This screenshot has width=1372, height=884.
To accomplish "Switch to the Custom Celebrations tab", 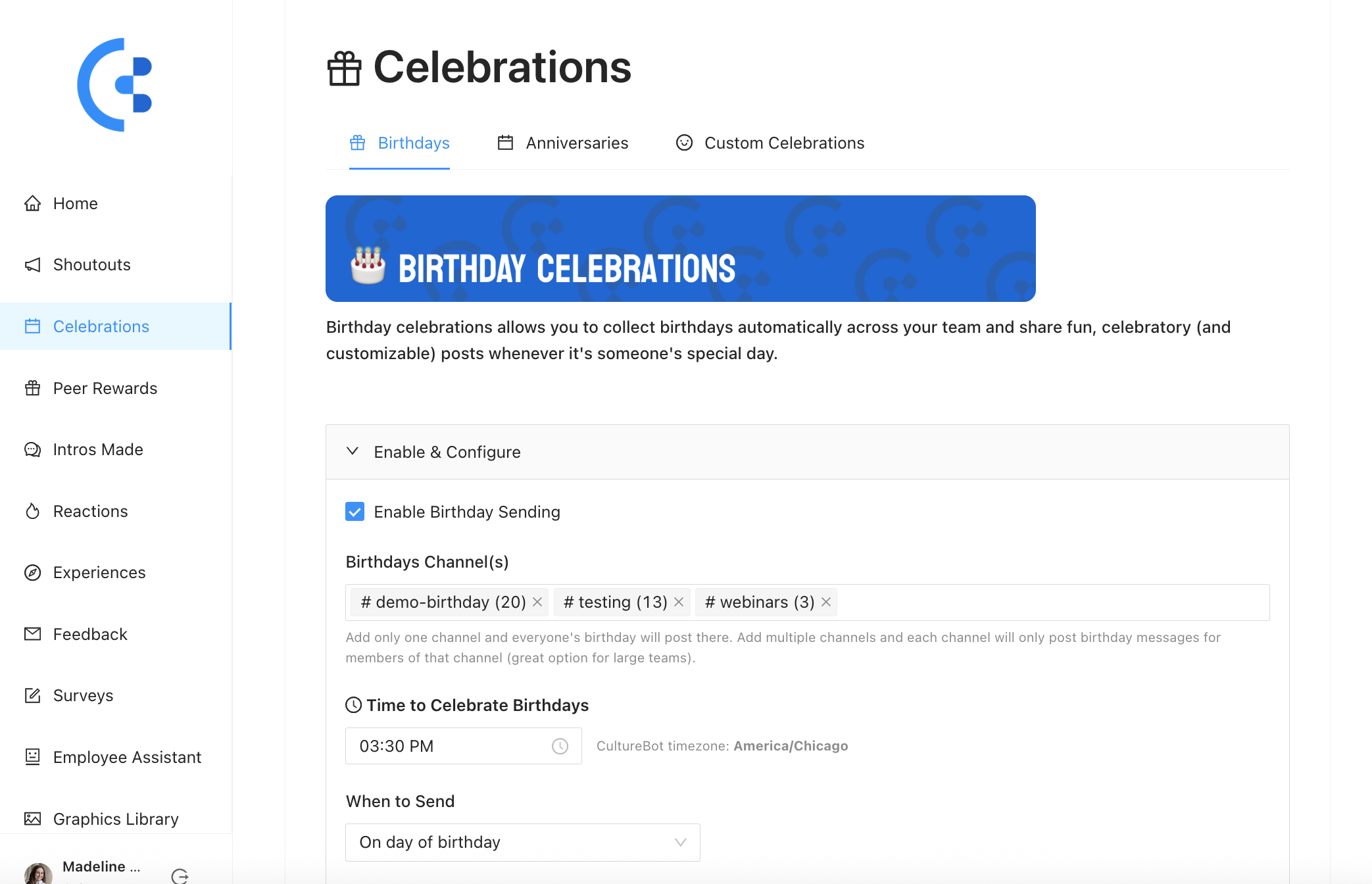I will coord(770,143).
